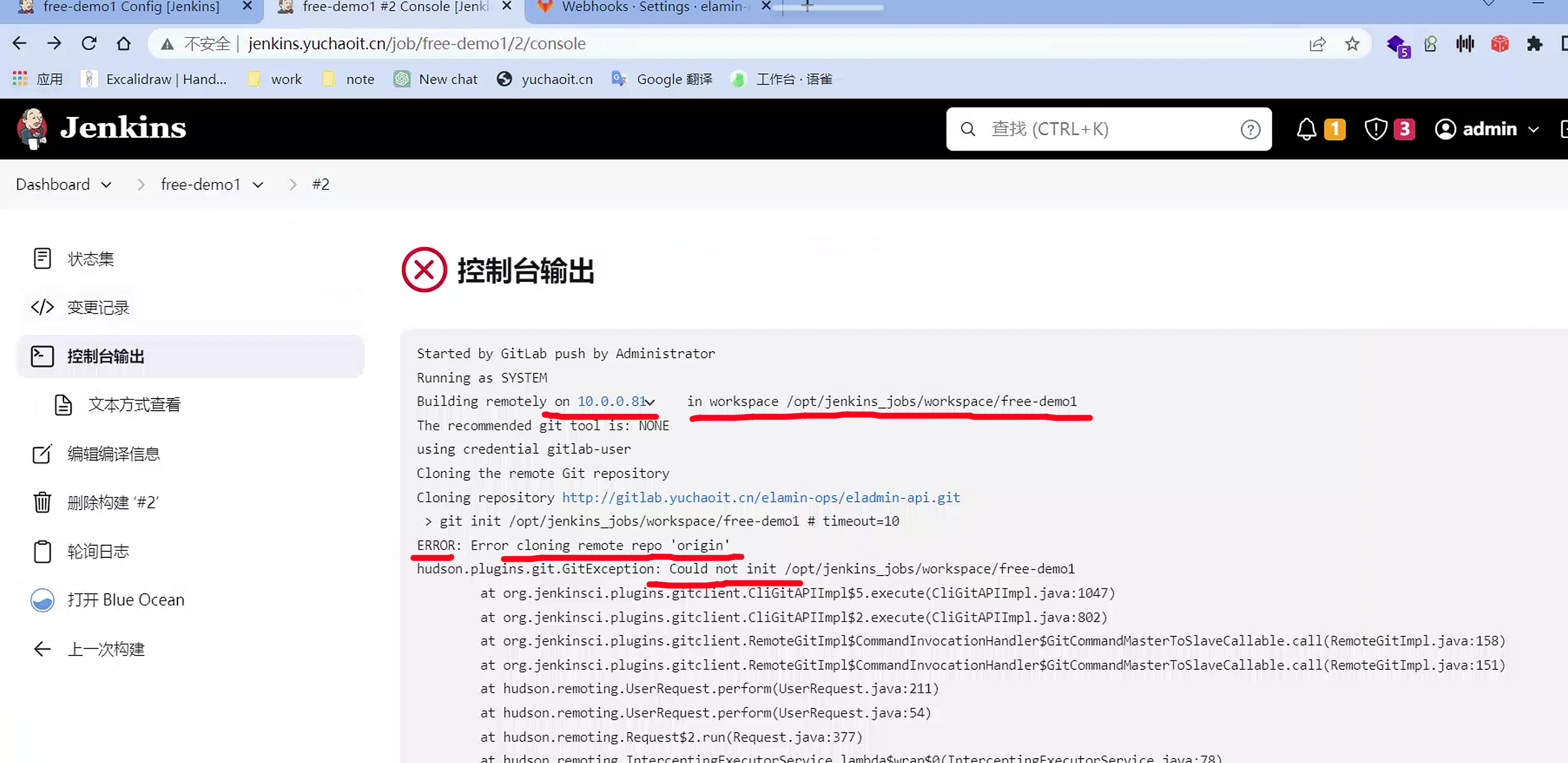The width and height of the screenshot is (1568, 763).
Task: Open admin user menu dropdown
Action: 1533,130
